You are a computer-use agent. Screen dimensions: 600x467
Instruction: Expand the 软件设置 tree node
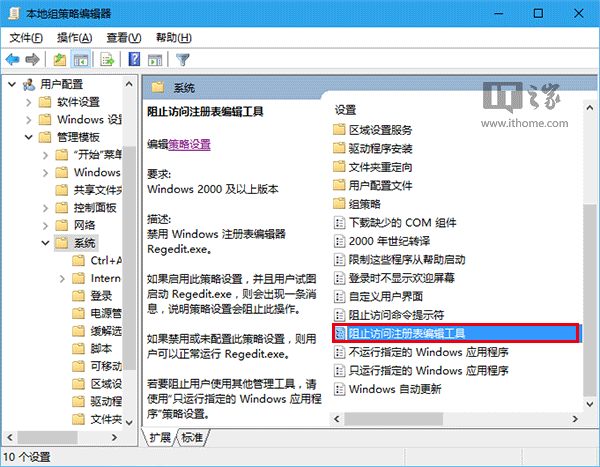(30, 101)
